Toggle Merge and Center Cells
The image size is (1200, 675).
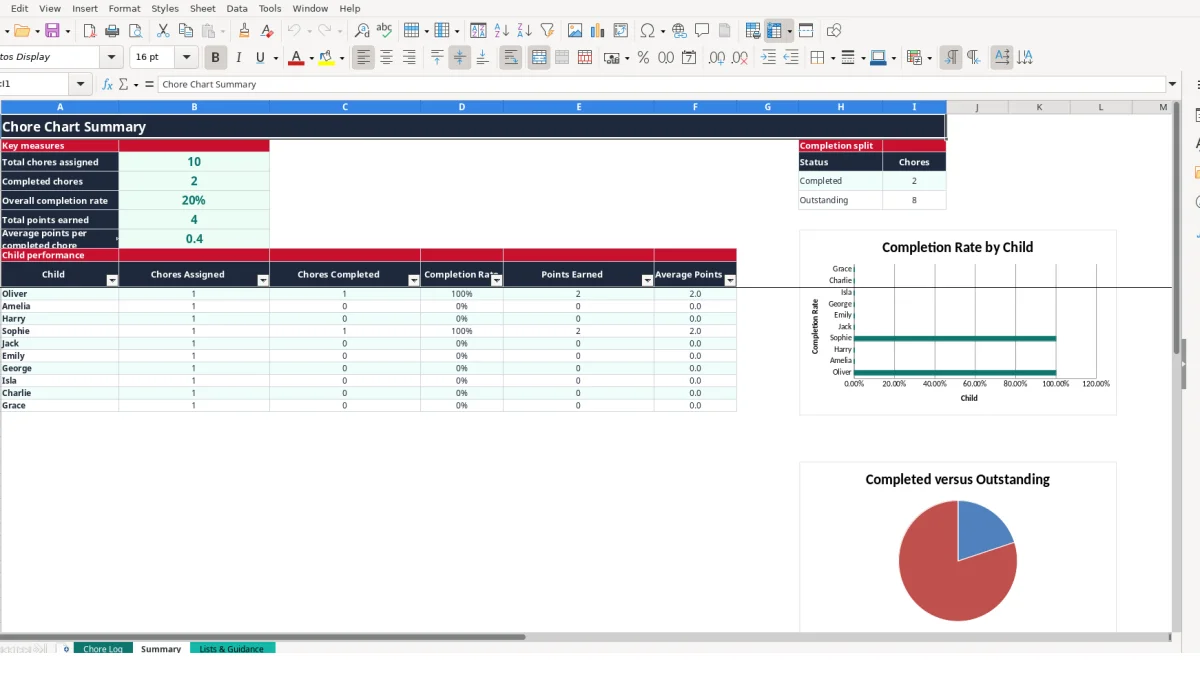[x=539, y=58]
